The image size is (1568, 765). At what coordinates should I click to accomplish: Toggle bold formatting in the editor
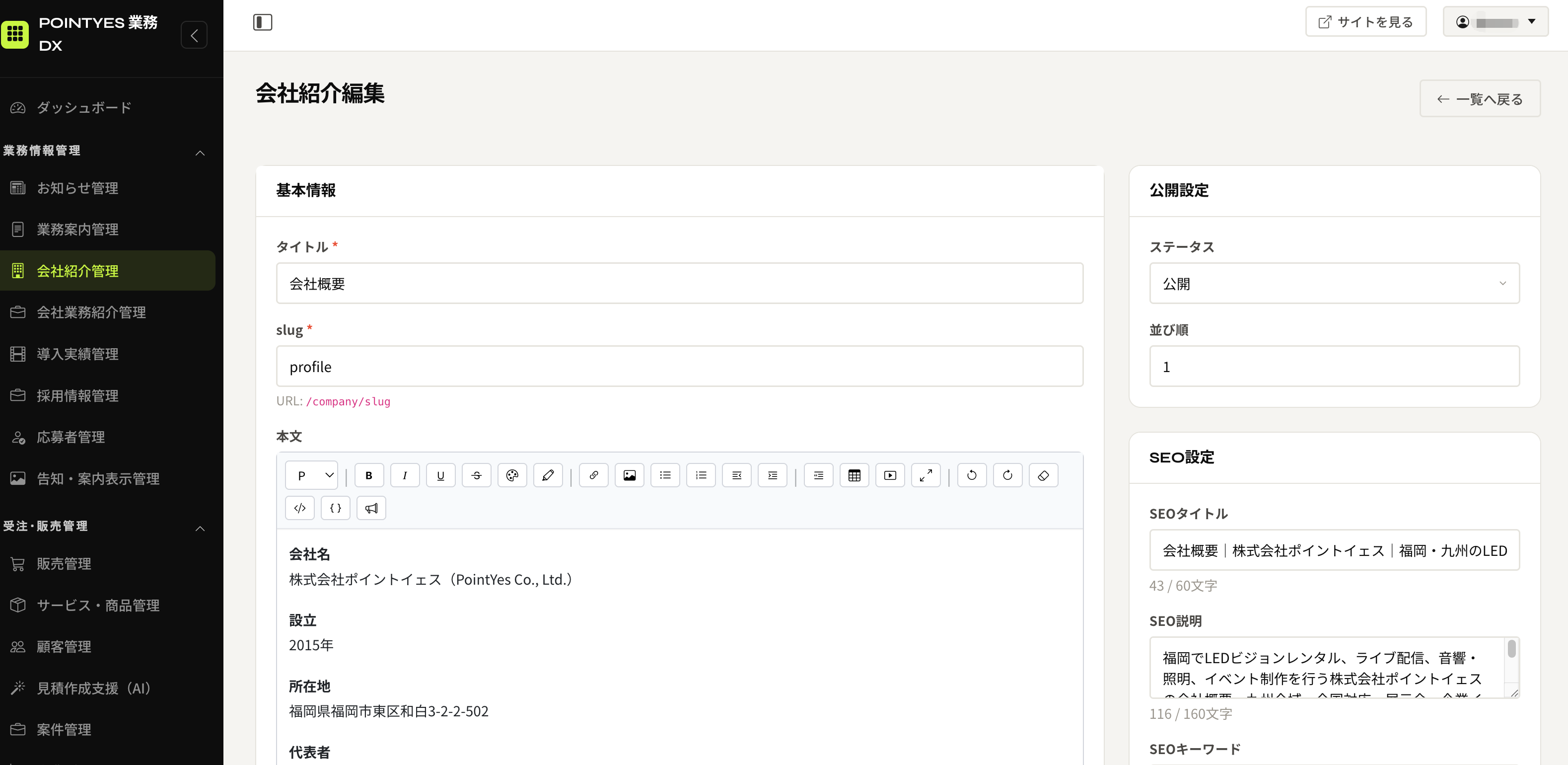[369, 476]
